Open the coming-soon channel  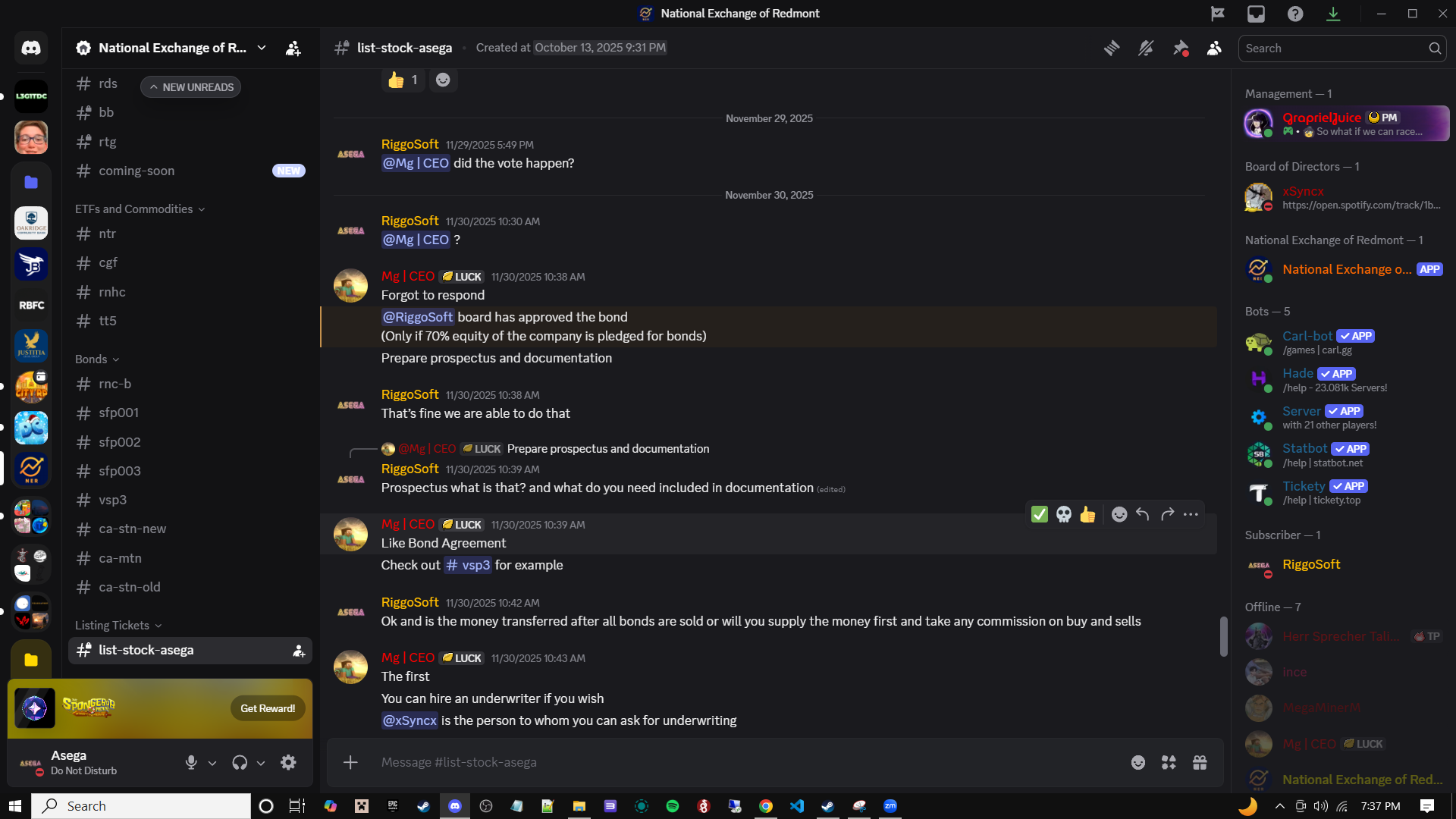pyautogui.click(x=136, y=171)
